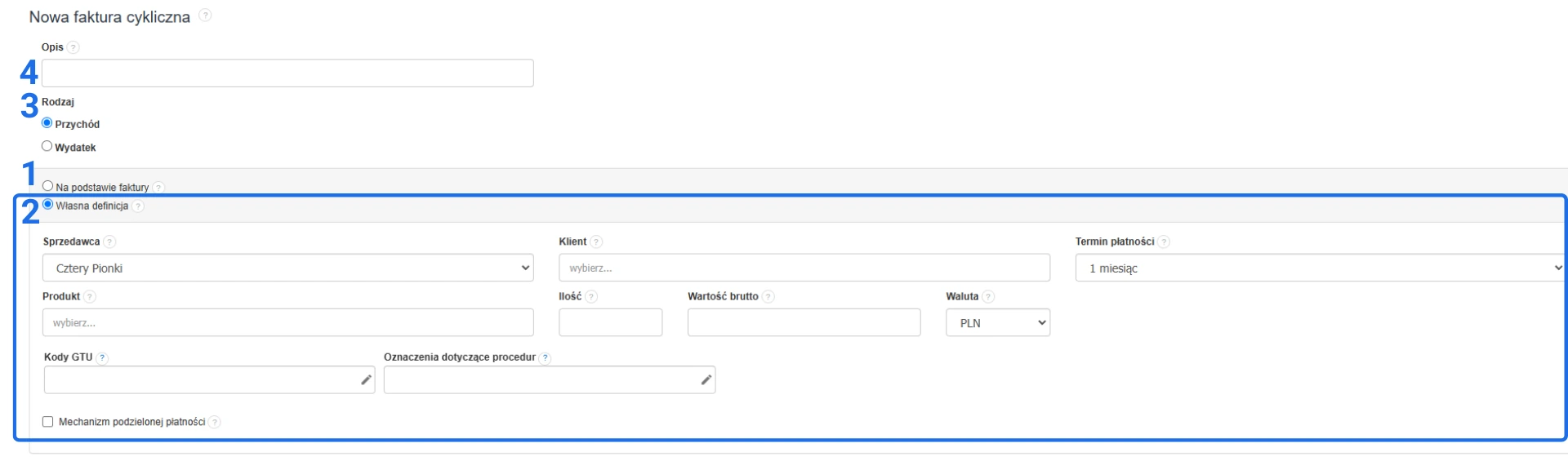Click the Nowa faktura cykliczna heading

pos(109,17)
